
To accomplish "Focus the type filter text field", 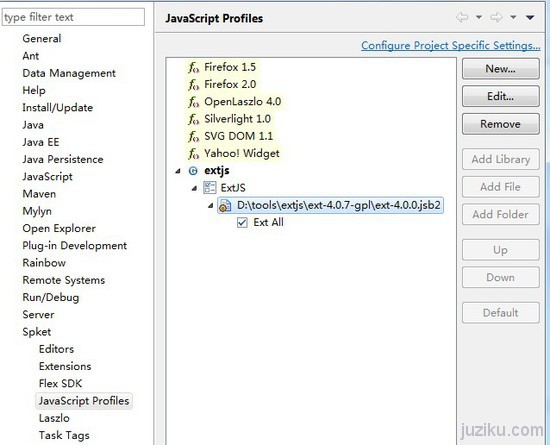I will pos(73,17).
